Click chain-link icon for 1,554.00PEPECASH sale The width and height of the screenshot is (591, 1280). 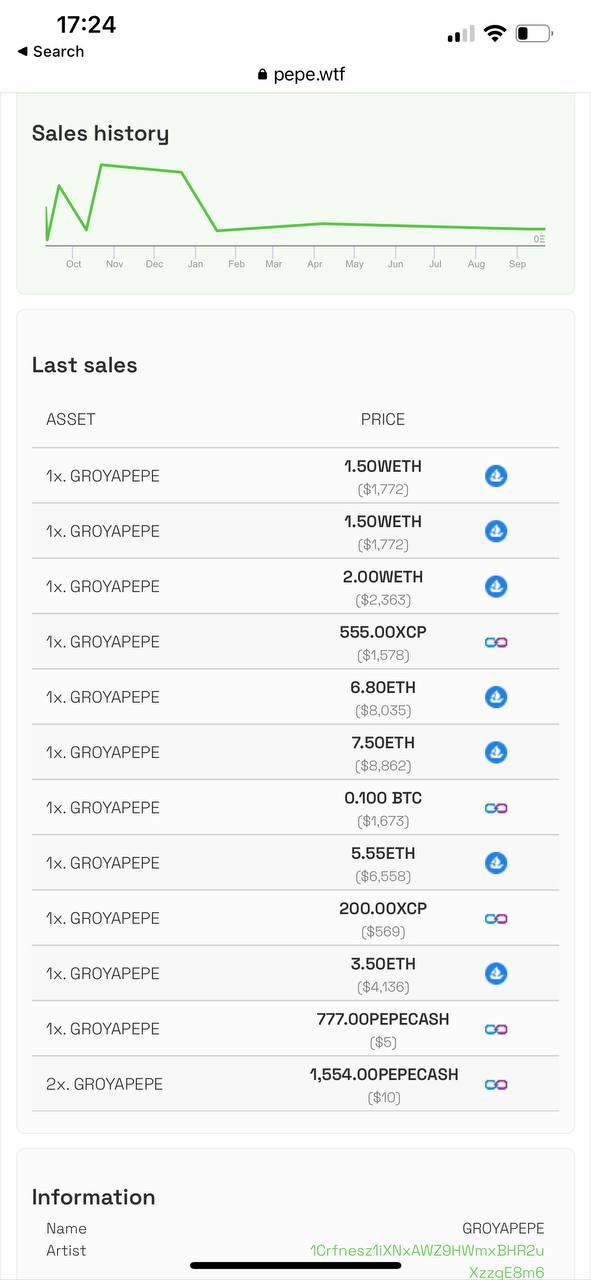(x=496, y=1084)
